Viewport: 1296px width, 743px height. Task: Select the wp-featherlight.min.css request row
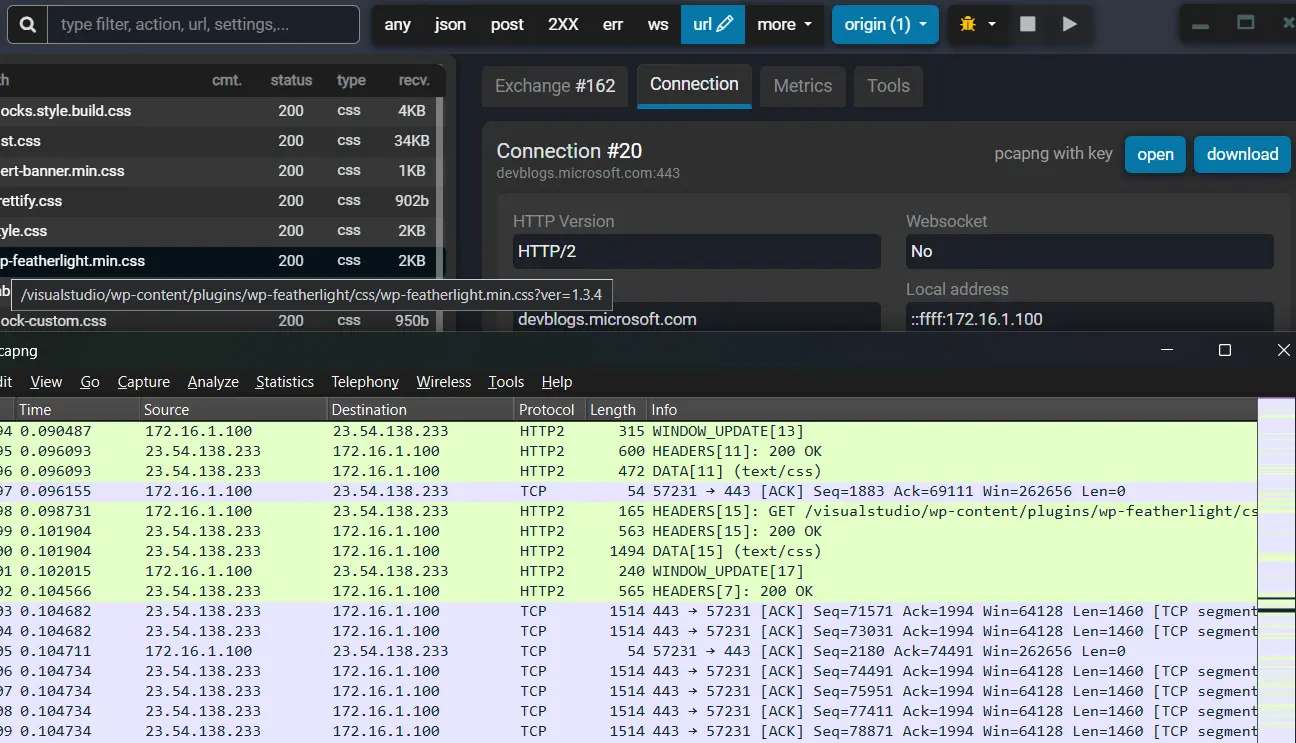click(218, 261)
